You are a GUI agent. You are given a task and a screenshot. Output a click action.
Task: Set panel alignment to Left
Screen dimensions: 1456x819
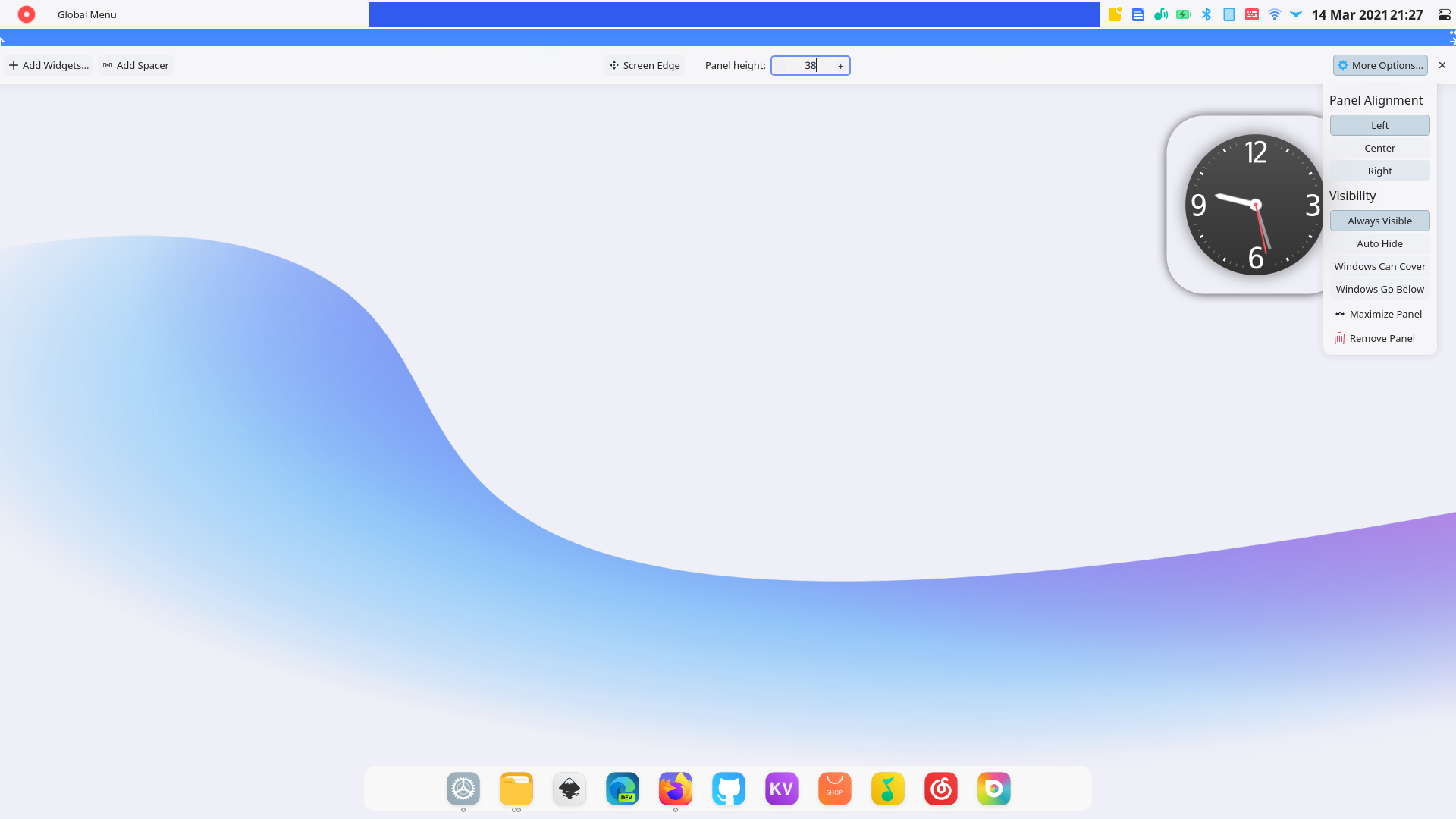1379,125
